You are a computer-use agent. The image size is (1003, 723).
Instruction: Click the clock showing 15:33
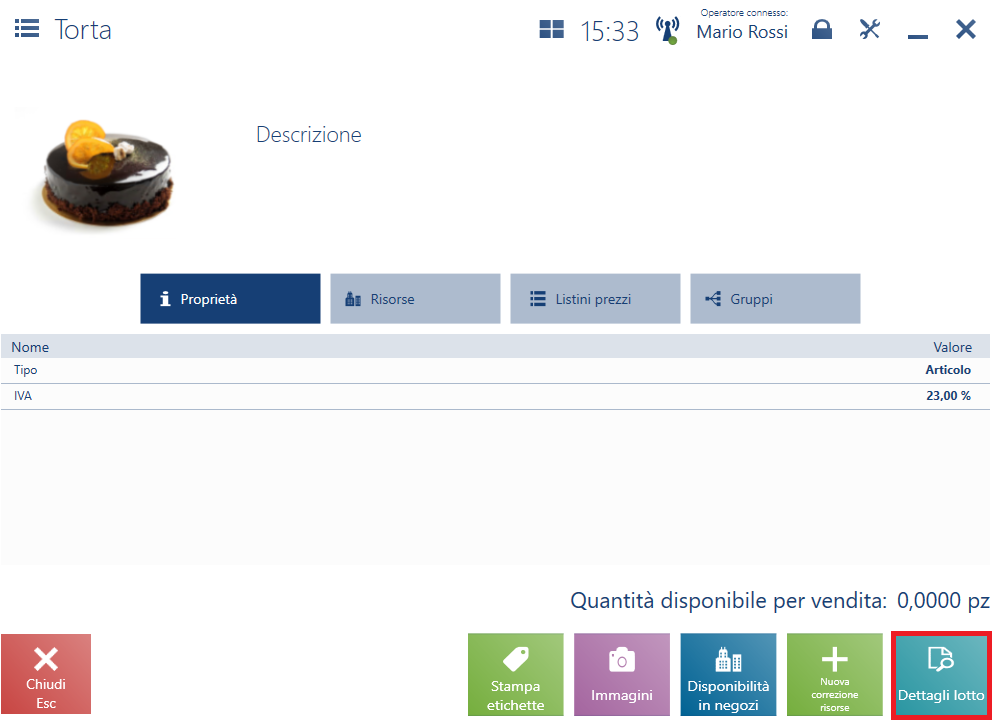click(x=609, y=31)
